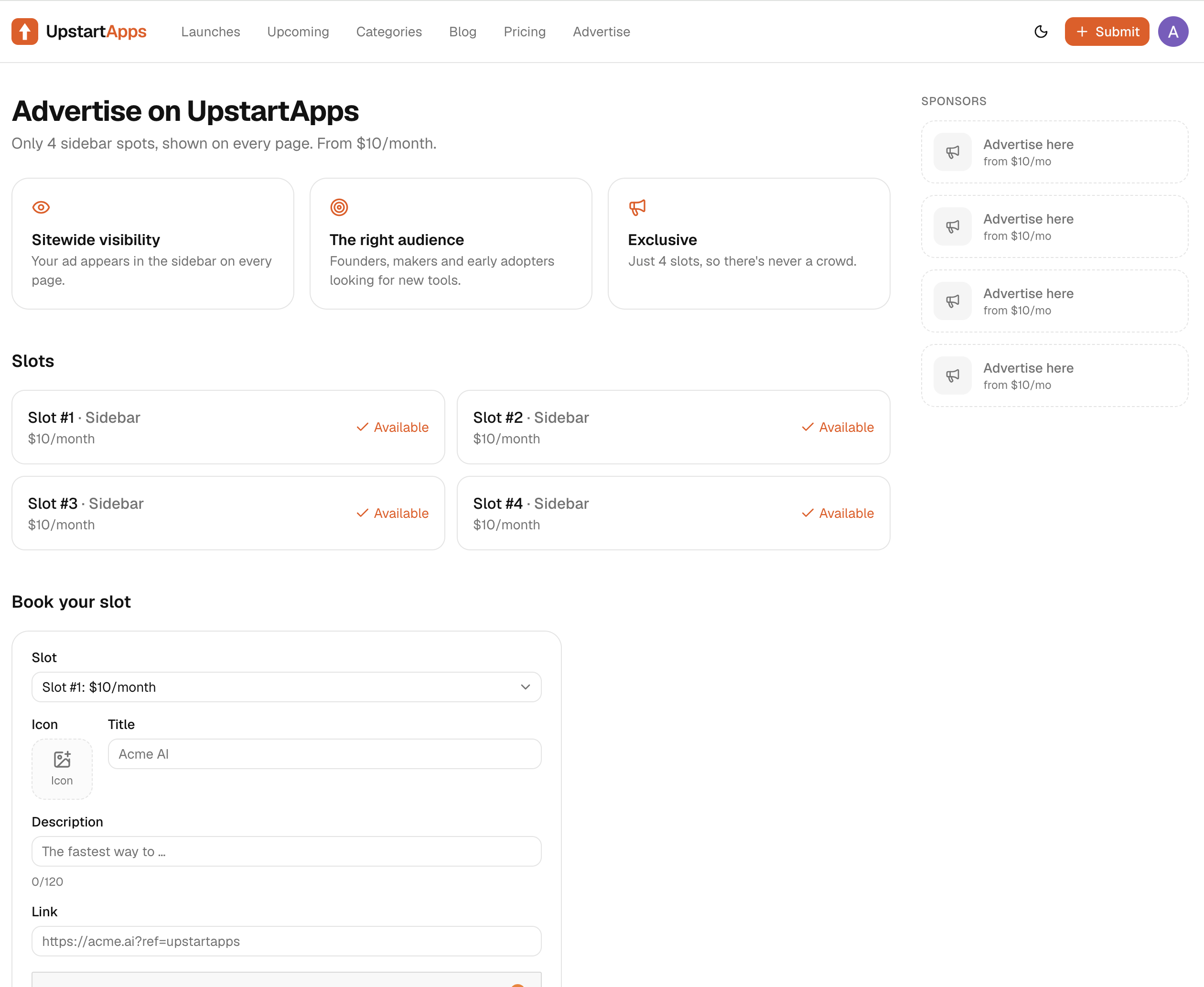Select the Slot #3 Sidebar card
The image size is (1204, 987).
pyautogui.click(x=228, y=513)
